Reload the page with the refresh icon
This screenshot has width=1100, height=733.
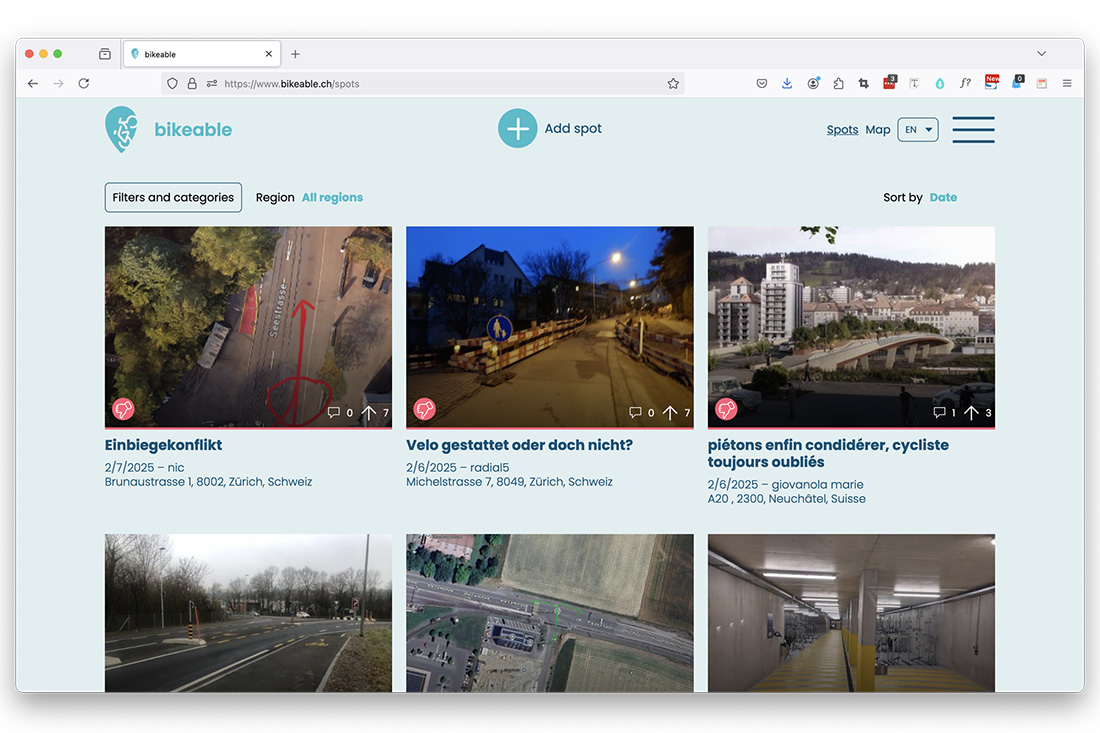[84, 83]
